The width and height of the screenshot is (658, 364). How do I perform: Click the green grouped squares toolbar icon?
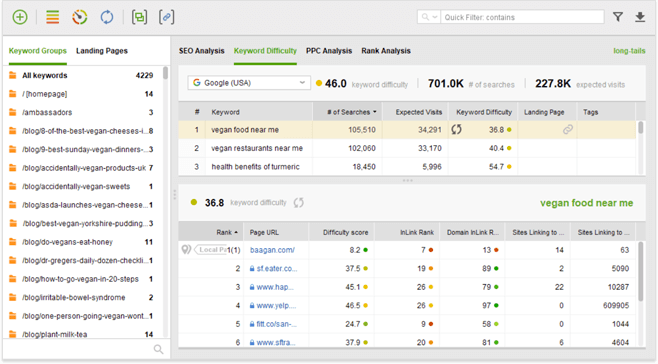[139, 17]
